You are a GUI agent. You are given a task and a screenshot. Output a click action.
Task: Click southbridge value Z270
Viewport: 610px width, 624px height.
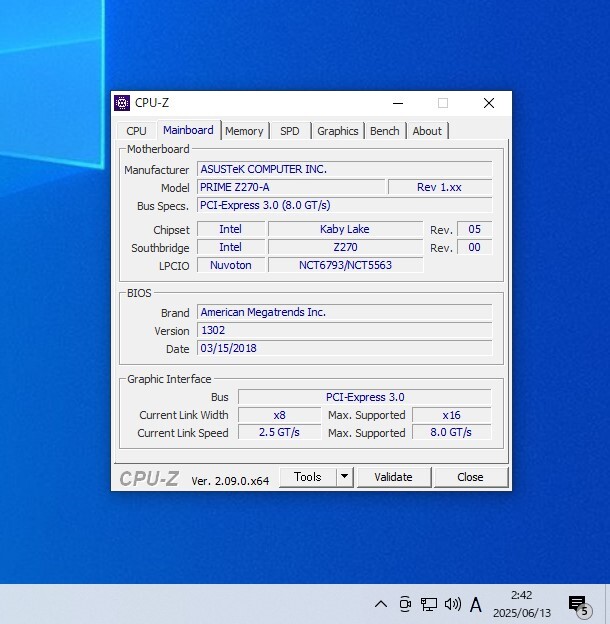click(345, 247)
